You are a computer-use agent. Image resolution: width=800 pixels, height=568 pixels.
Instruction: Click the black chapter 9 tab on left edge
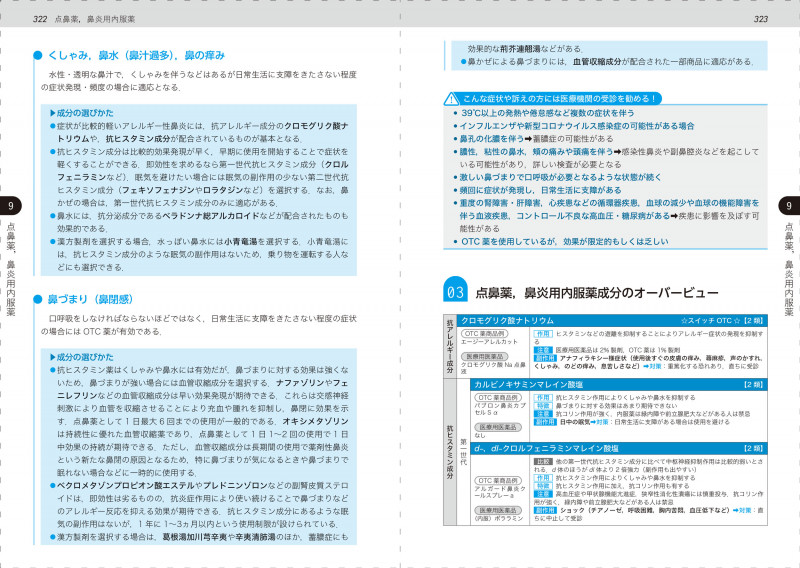point(11,206)
